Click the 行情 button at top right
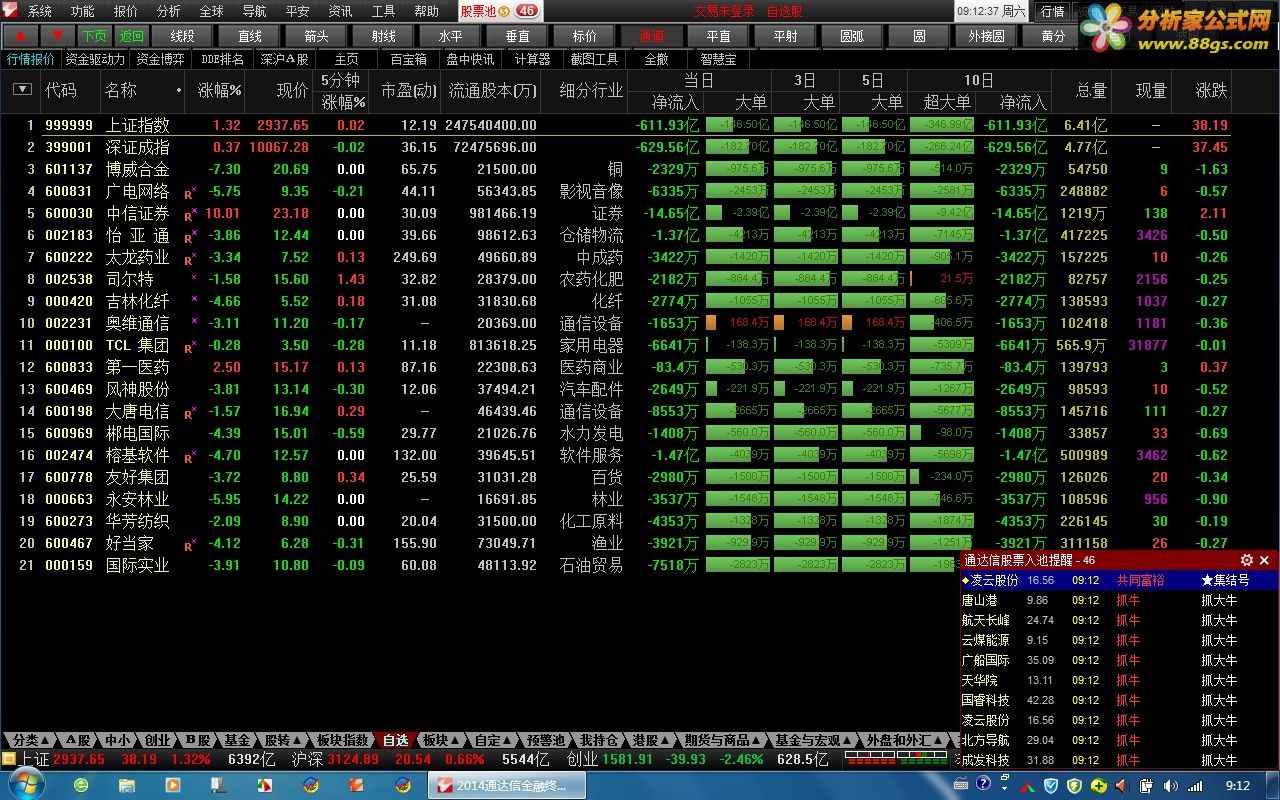The image size is (1280, 800). [x=1052, y=11]
